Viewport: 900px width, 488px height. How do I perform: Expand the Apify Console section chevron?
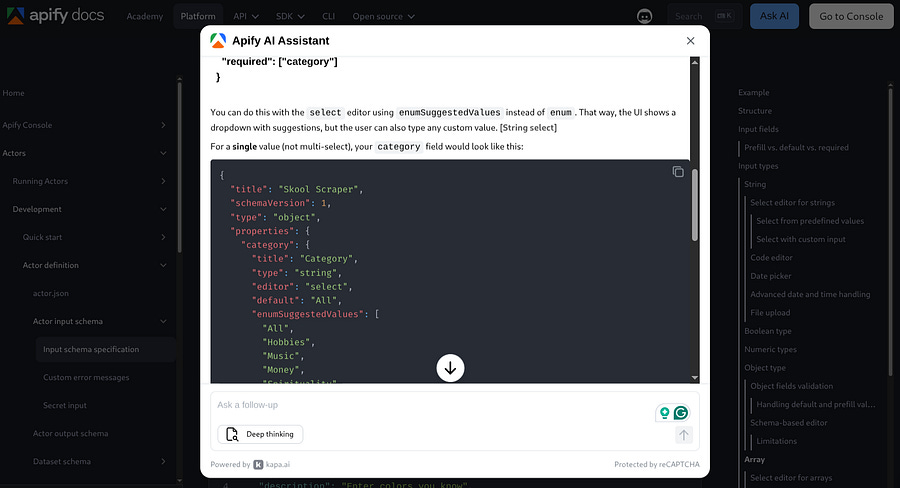point(164,125)
